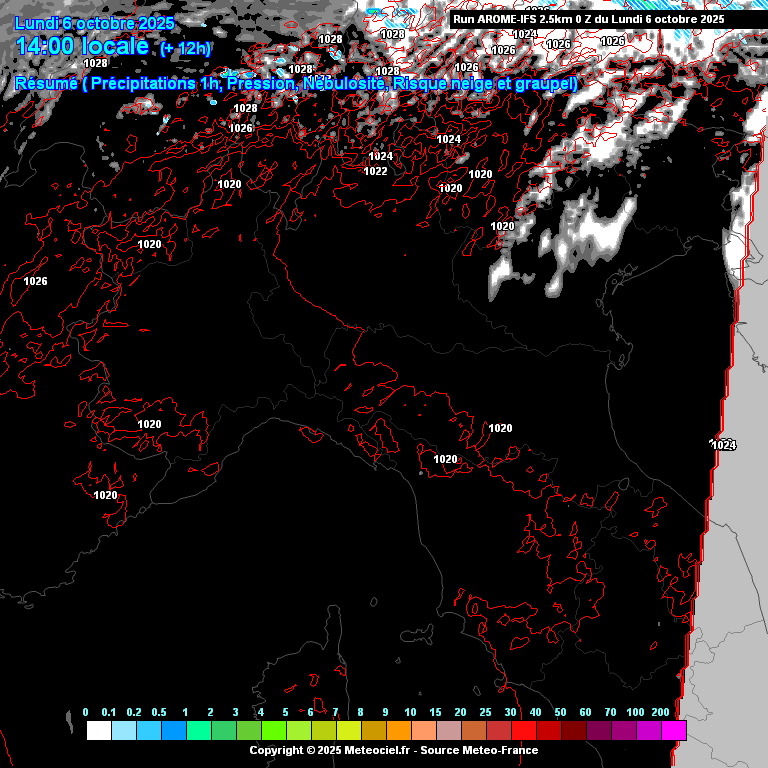Click the 1024 label beside grey border area
Image resolution: width=768 pixels, height=768 pixels.
coord(723,444)
